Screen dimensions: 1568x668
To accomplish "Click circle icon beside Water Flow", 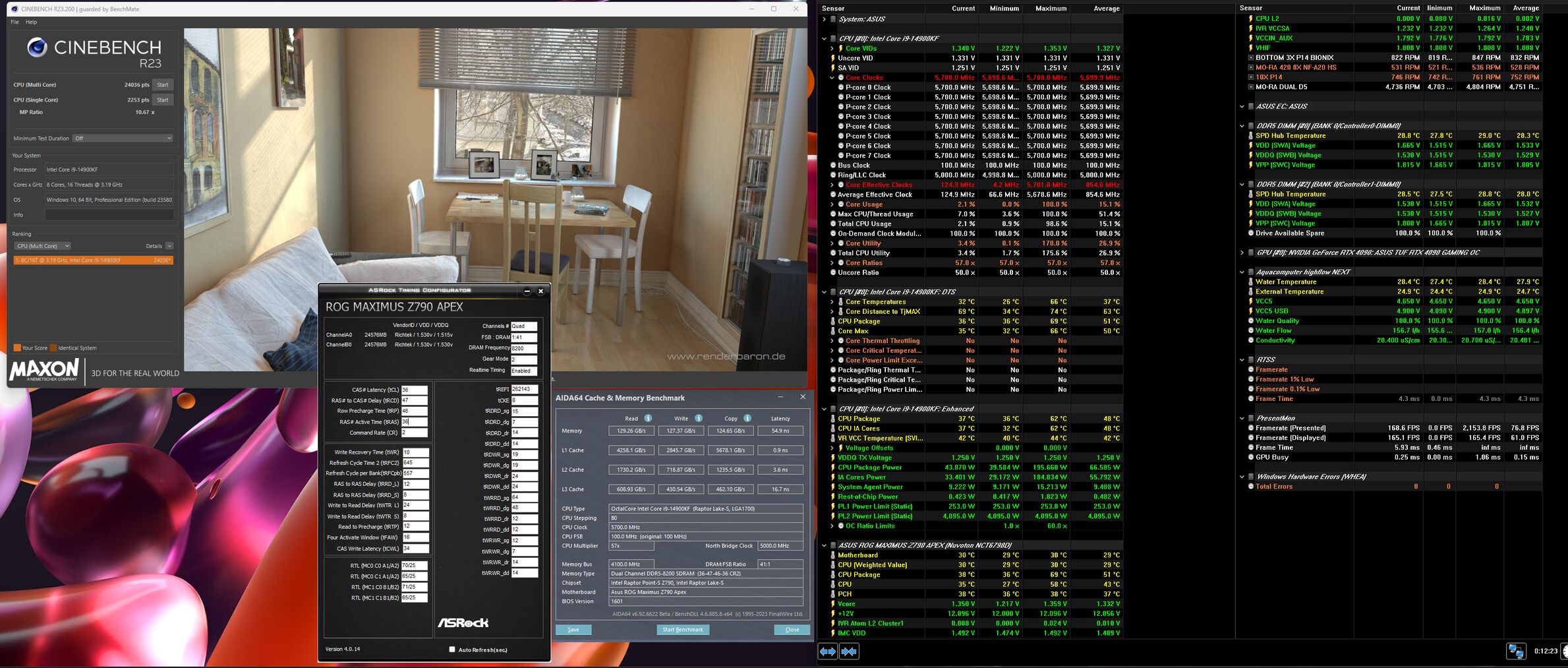I will [1250, 330].
